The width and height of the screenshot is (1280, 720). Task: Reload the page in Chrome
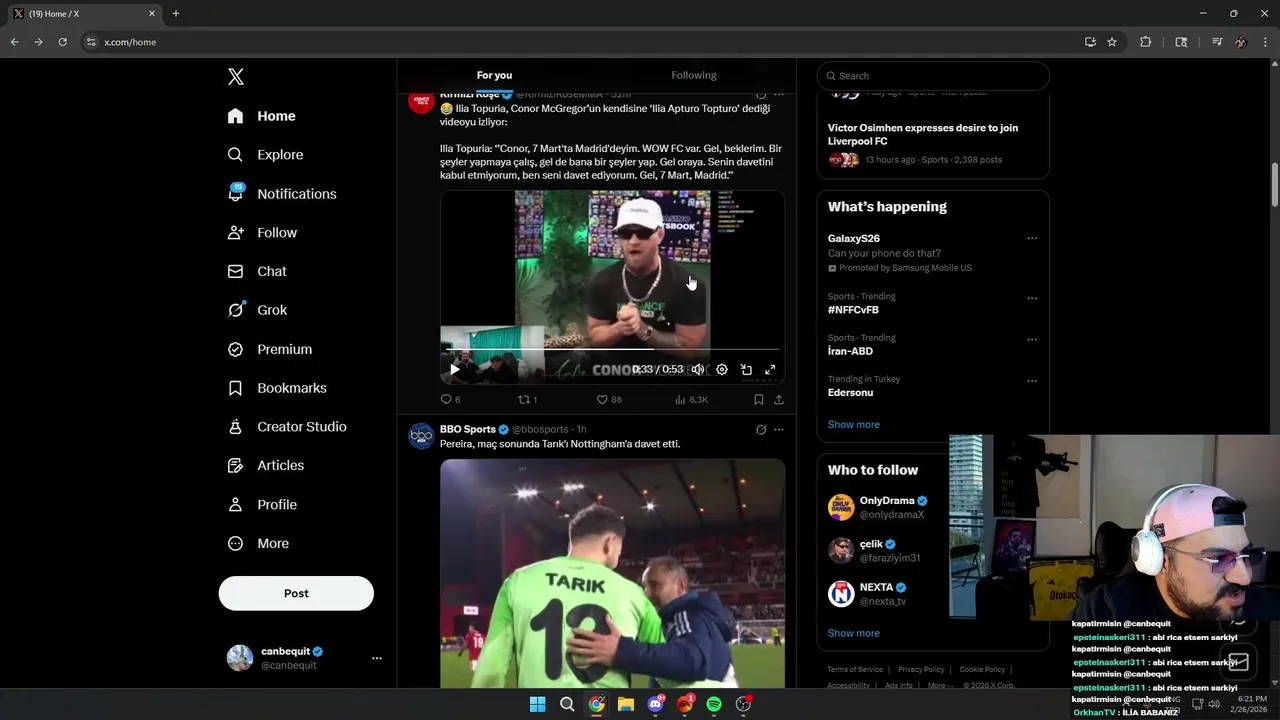(62, 42)
